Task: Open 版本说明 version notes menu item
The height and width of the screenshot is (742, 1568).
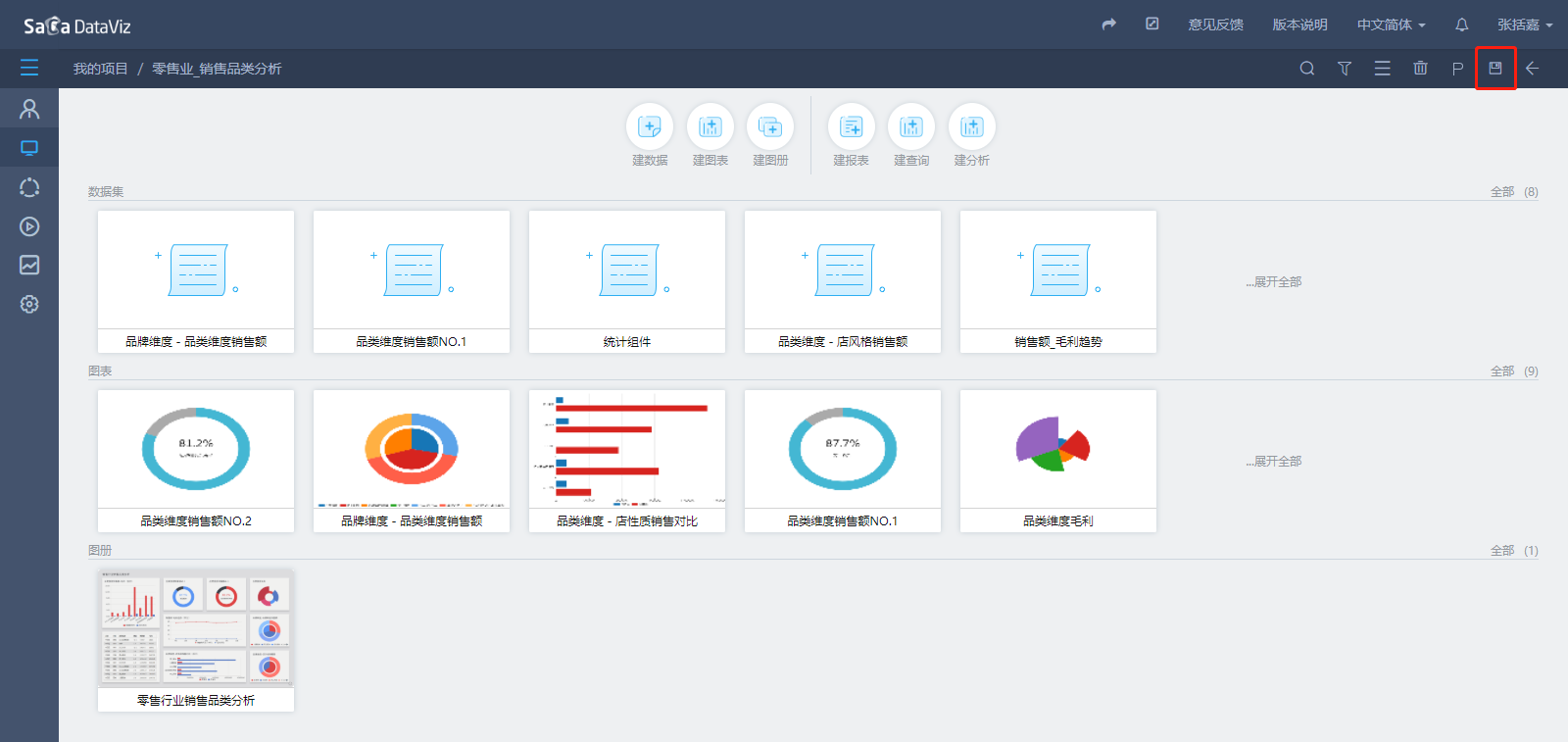Action: [x=1300, y=25]
